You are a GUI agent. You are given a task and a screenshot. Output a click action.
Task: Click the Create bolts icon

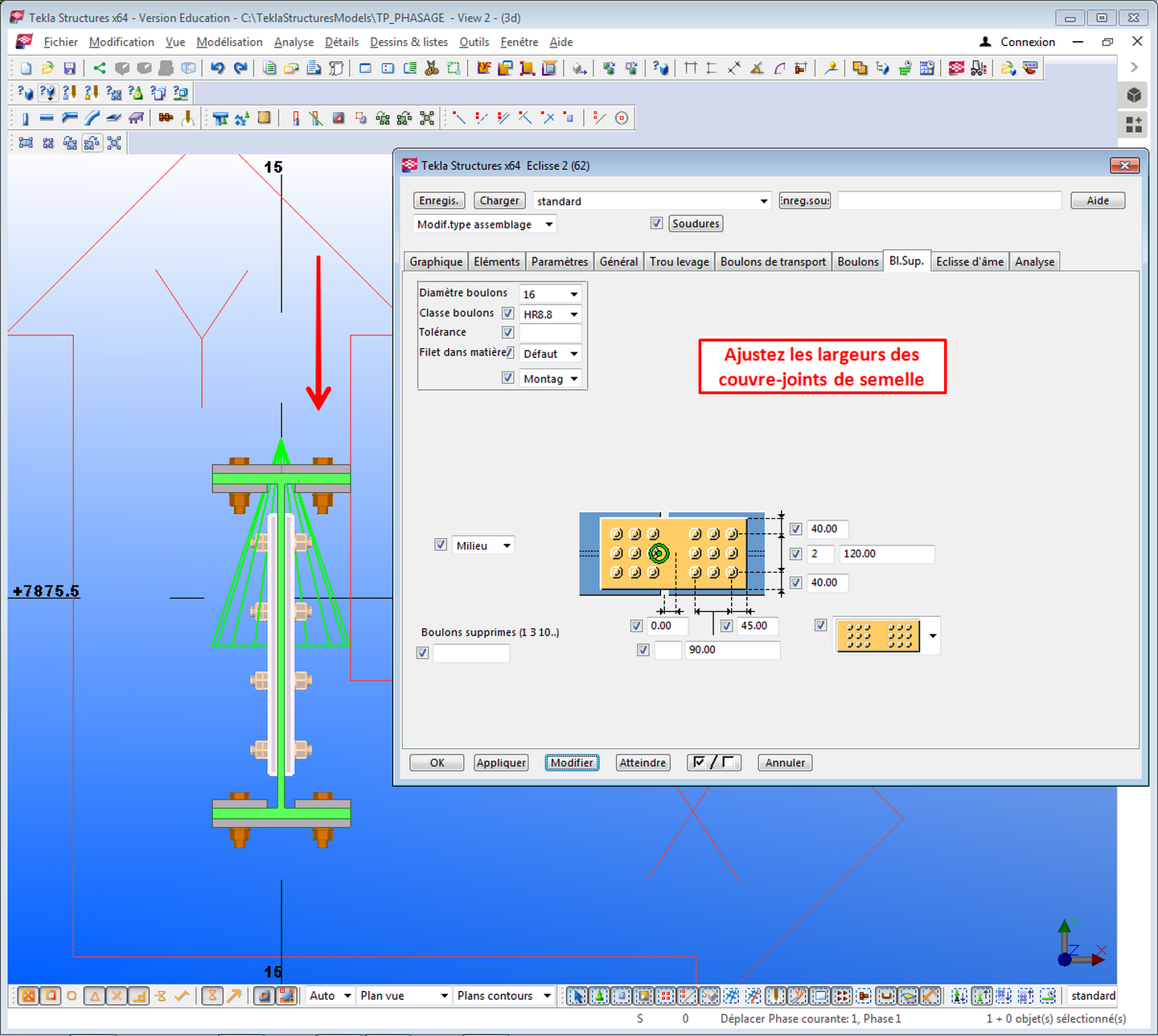tap(166, 118)
